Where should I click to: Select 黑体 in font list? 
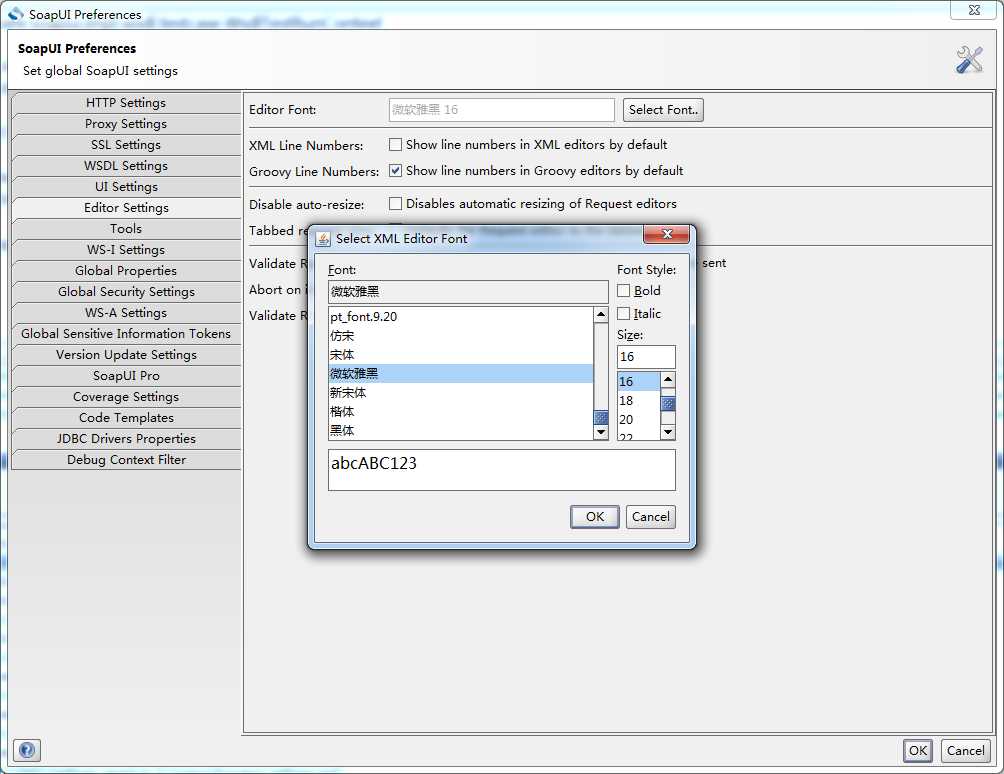point(461,430)
